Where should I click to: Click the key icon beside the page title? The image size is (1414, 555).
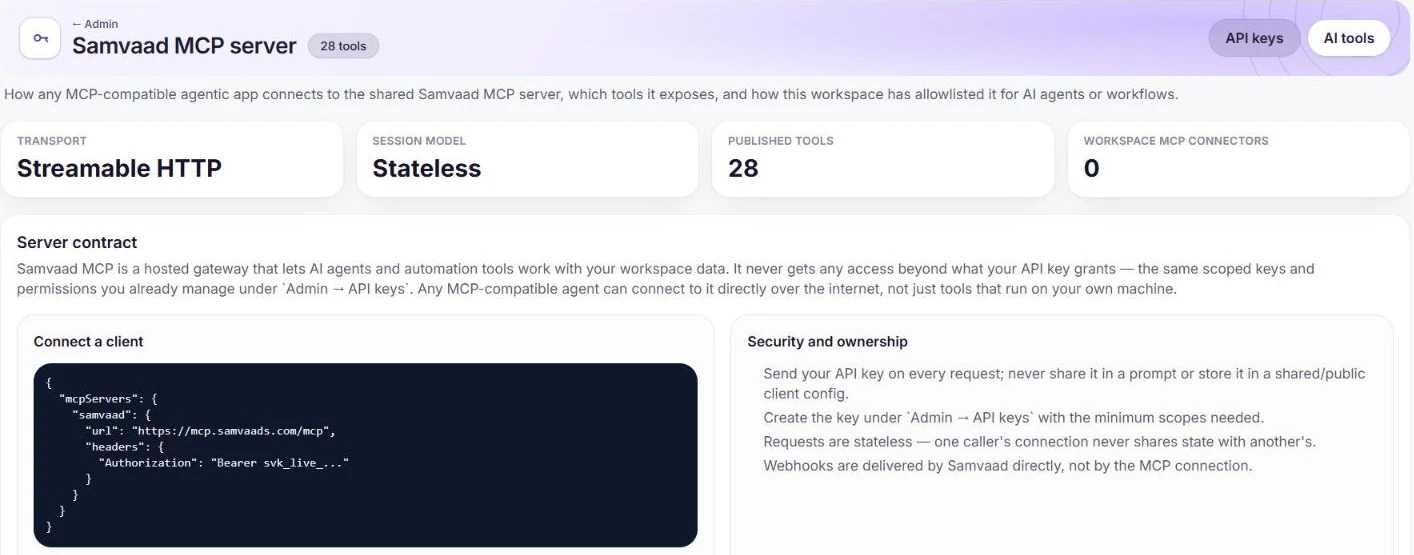pos(40,38)
